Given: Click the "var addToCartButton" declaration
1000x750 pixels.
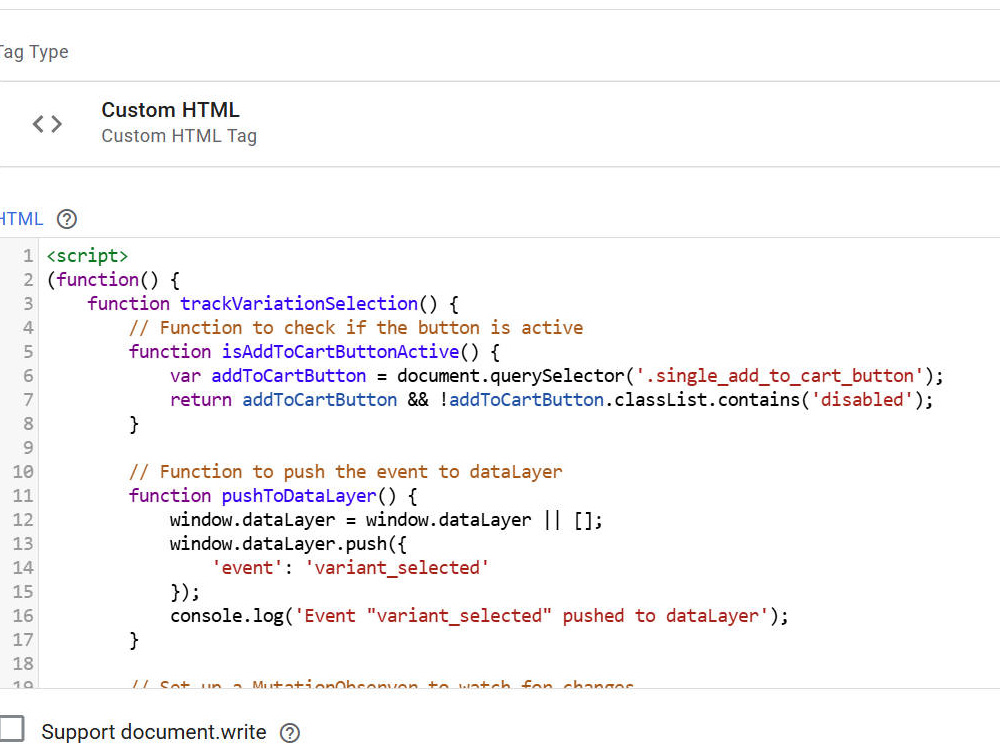Looking at the screenshot, I should pyautogui.click(x=268, y=376).
